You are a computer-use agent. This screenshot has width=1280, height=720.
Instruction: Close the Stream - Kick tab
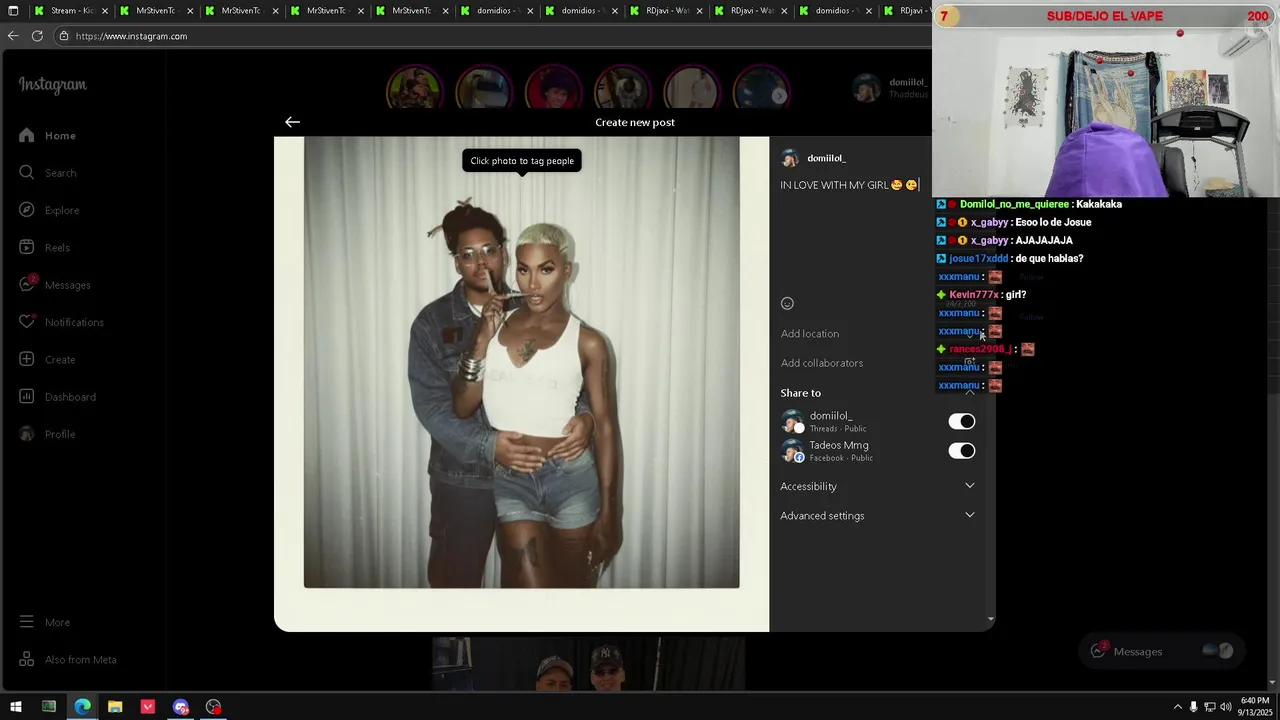coord(104,11)
